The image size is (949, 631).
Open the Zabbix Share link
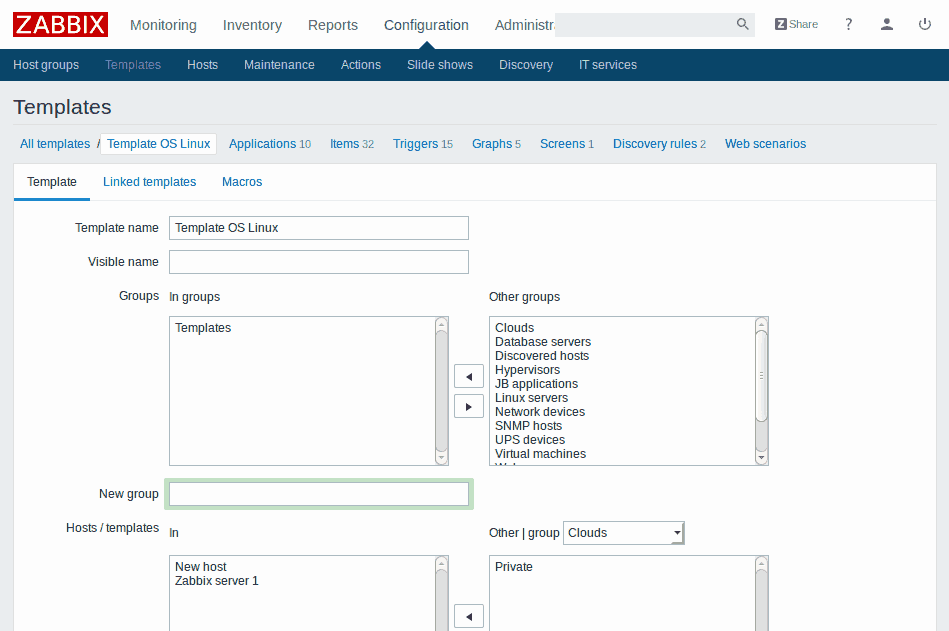pos(796,25)
